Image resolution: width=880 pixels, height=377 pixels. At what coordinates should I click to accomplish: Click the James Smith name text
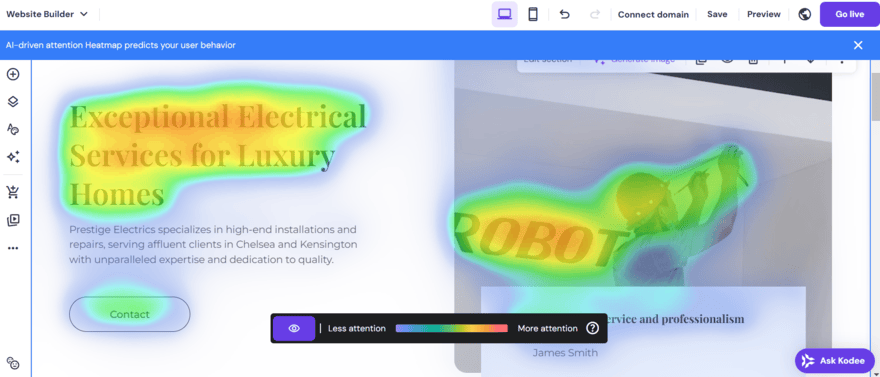tap(565, 353)
